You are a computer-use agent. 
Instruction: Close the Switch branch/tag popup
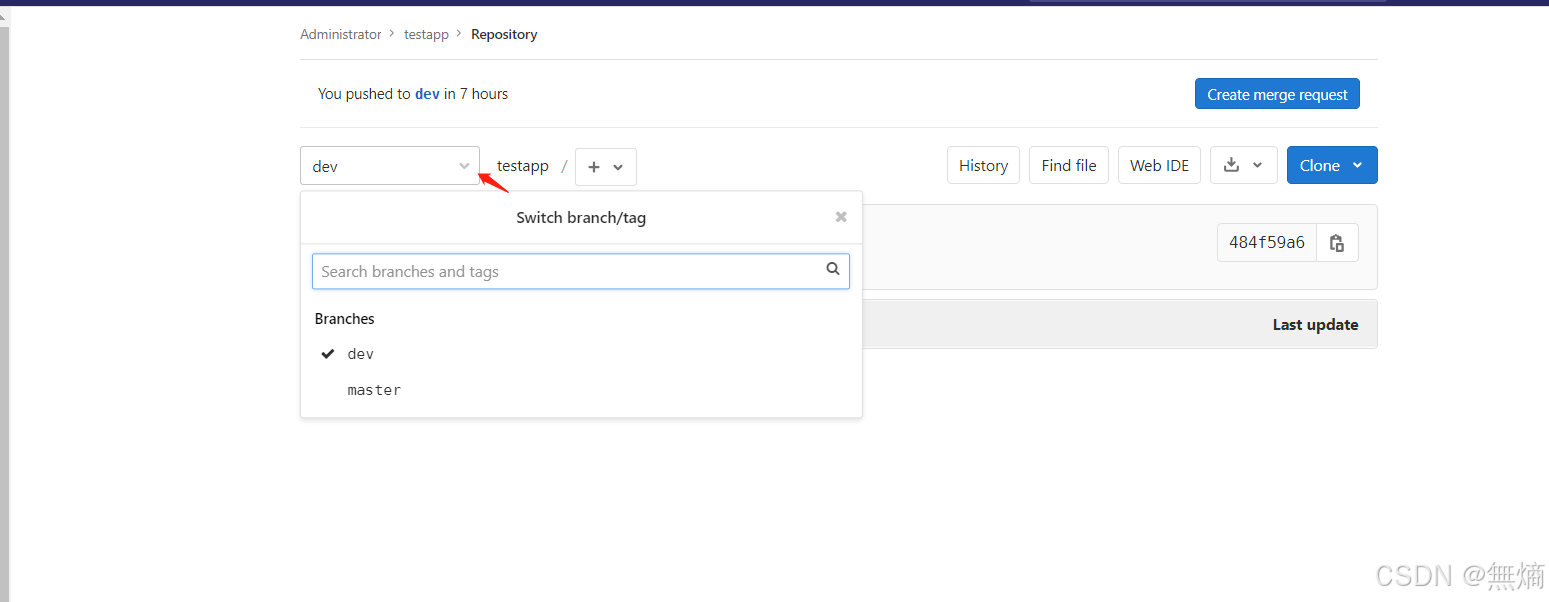point(841,217)
